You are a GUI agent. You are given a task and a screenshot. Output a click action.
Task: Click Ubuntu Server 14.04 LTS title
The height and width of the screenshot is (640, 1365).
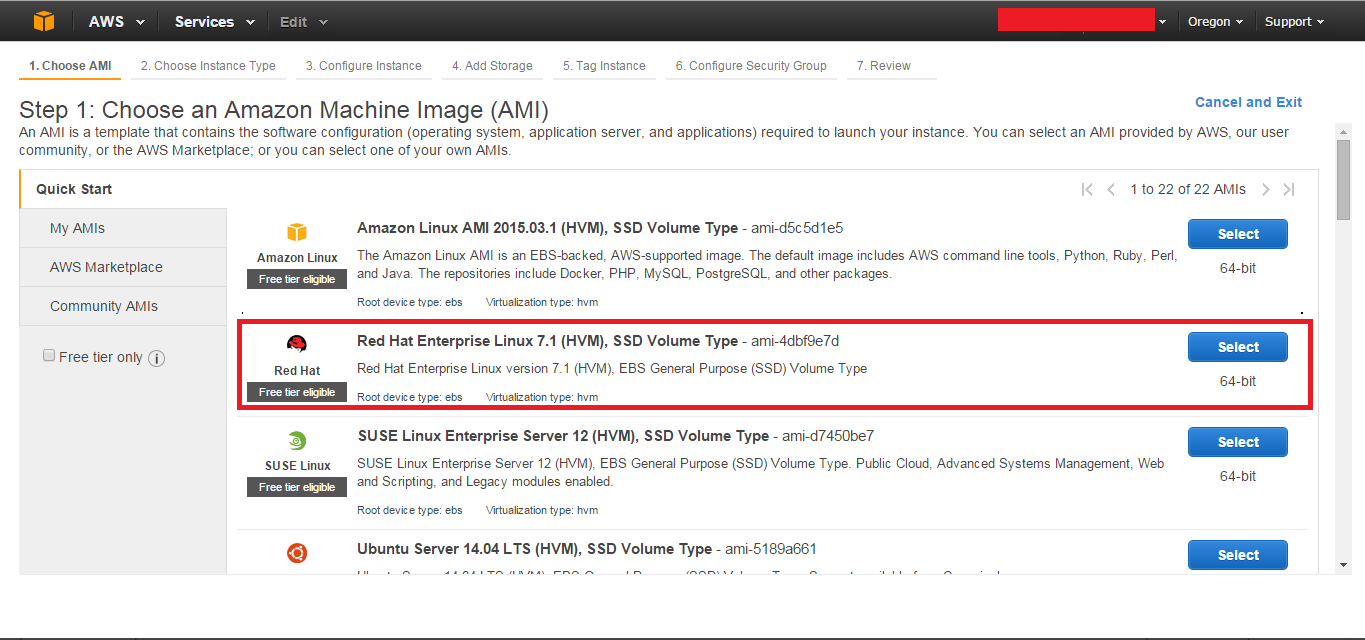[534, 549]
